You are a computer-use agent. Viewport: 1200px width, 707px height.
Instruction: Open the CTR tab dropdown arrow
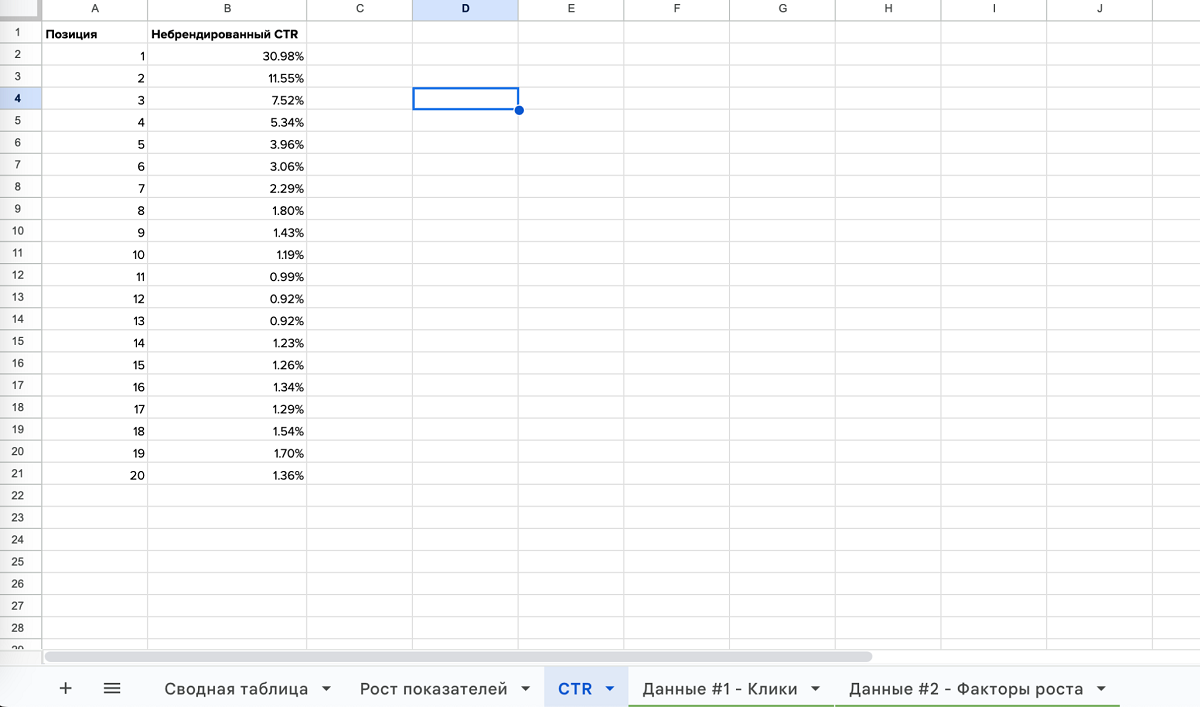tap(610, 689)
